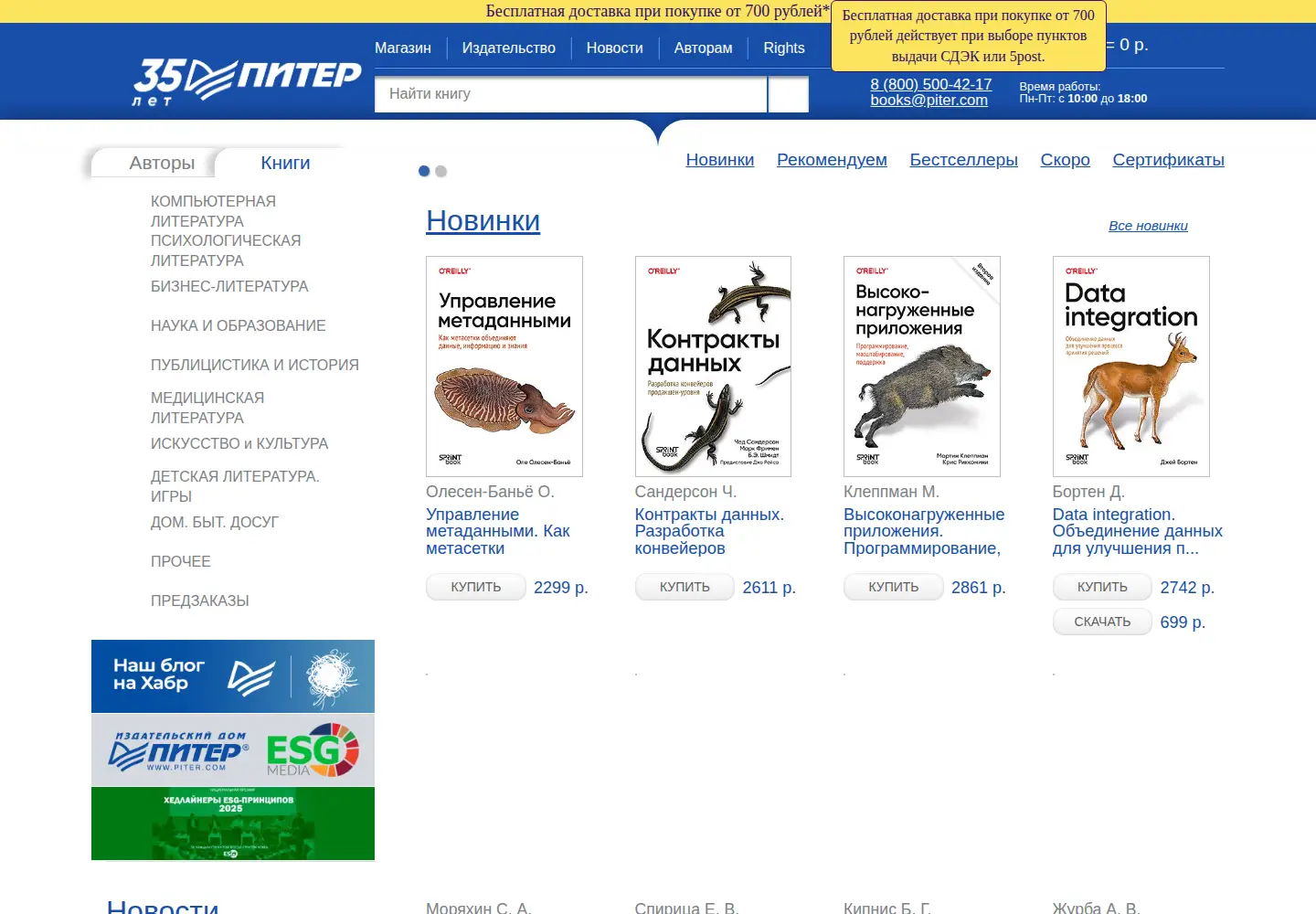Click the Питер 35 лет logo
1316x914 pixels.
click(247, 82)
